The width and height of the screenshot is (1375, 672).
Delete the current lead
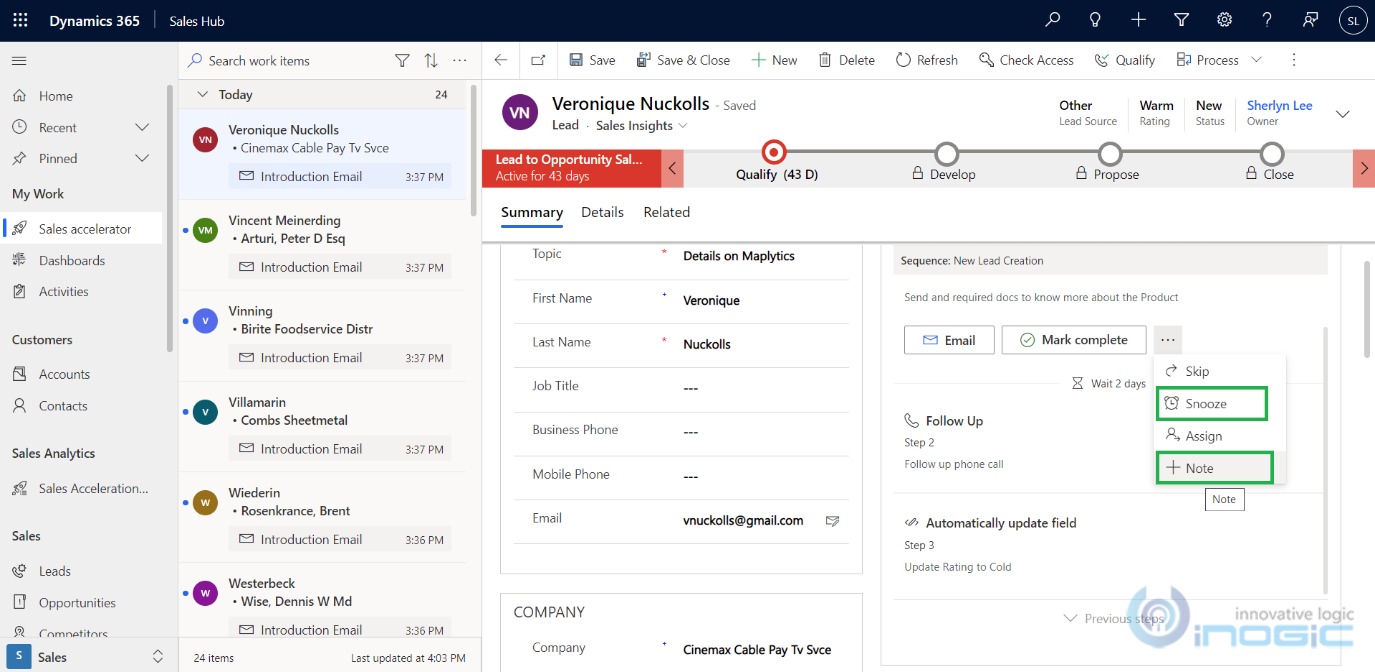coord(847,60)
